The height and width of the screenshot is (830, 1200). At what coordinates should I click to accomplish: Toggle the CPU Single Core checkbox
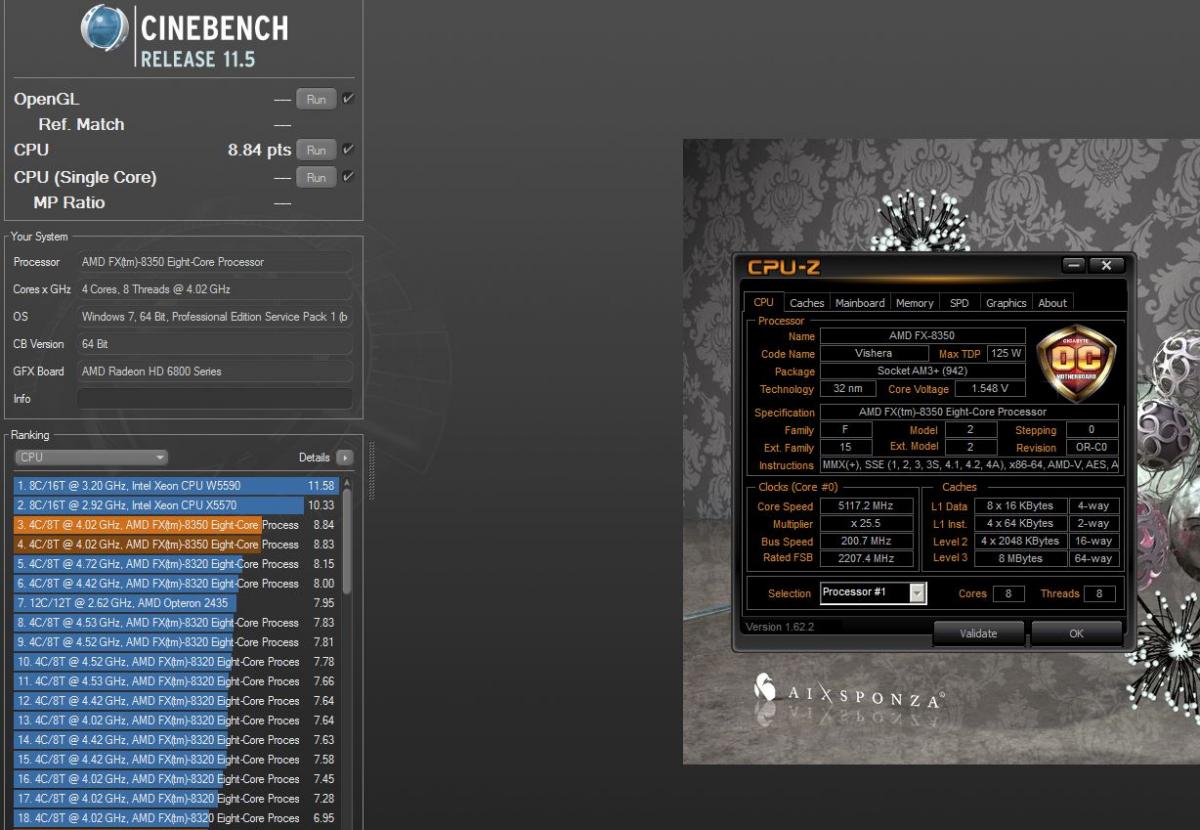pos(348,176)
